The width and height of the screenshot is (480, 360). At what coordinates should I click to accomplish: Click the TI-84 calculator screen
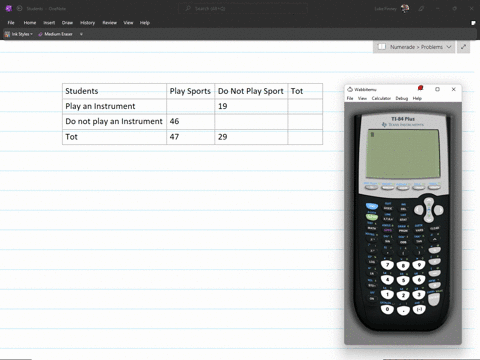coord(403,154)
